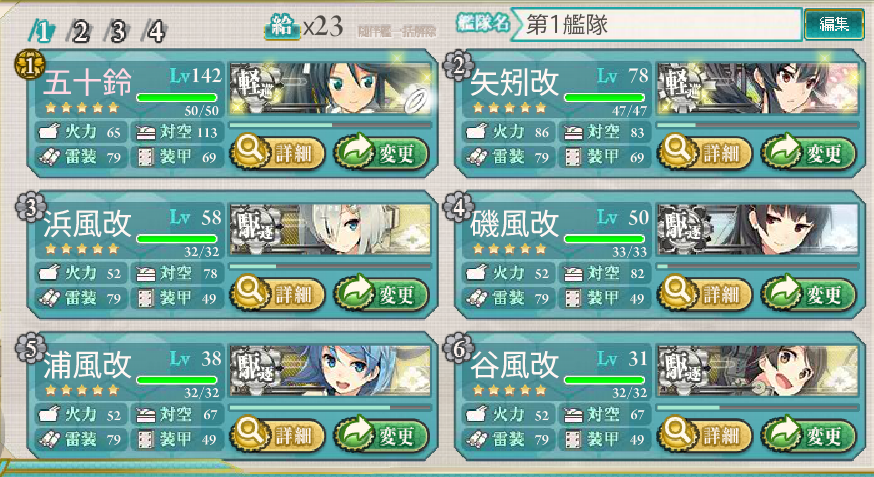Click the flagship slot 1 gold badge

[x=30, y=66]
